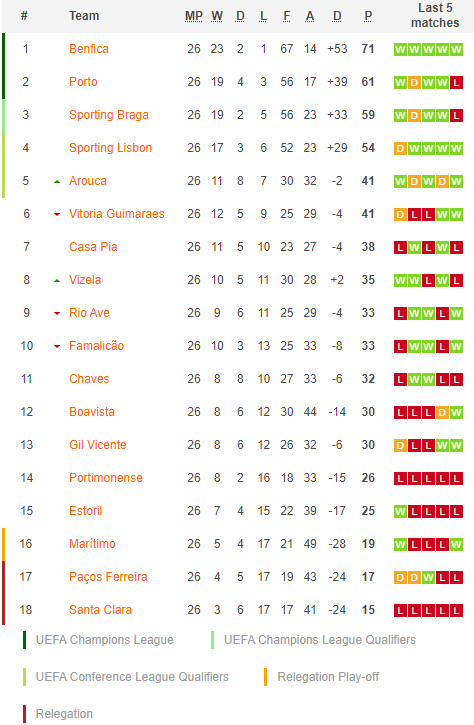This screenshot has width=474, height=725.
Task: Click the P points column header
Action: 368,16
